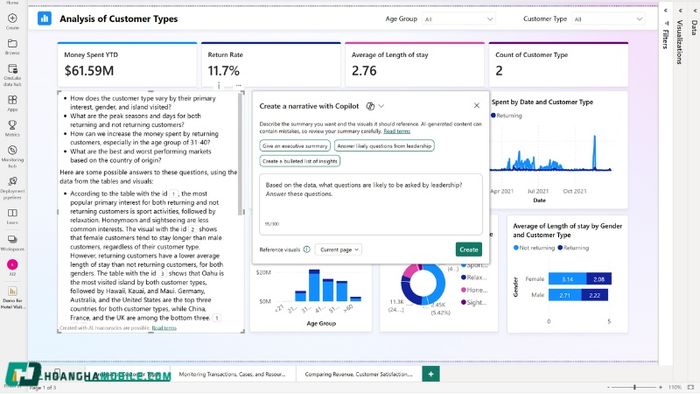
Task: Click footnote reference 3 in the narrative
Action: 162,273
